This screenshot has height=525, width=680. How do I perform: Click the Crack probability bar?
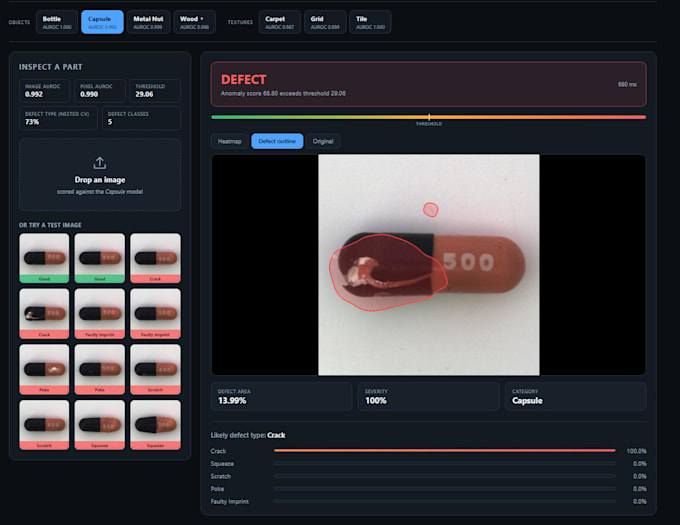point(445,451)
